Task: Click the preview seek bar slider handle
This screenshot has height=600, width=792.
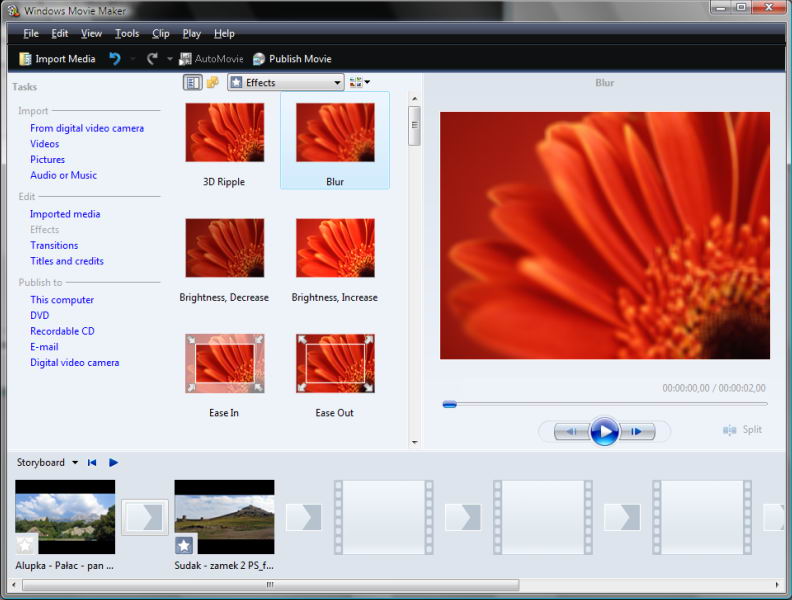Action: (450, 404)
